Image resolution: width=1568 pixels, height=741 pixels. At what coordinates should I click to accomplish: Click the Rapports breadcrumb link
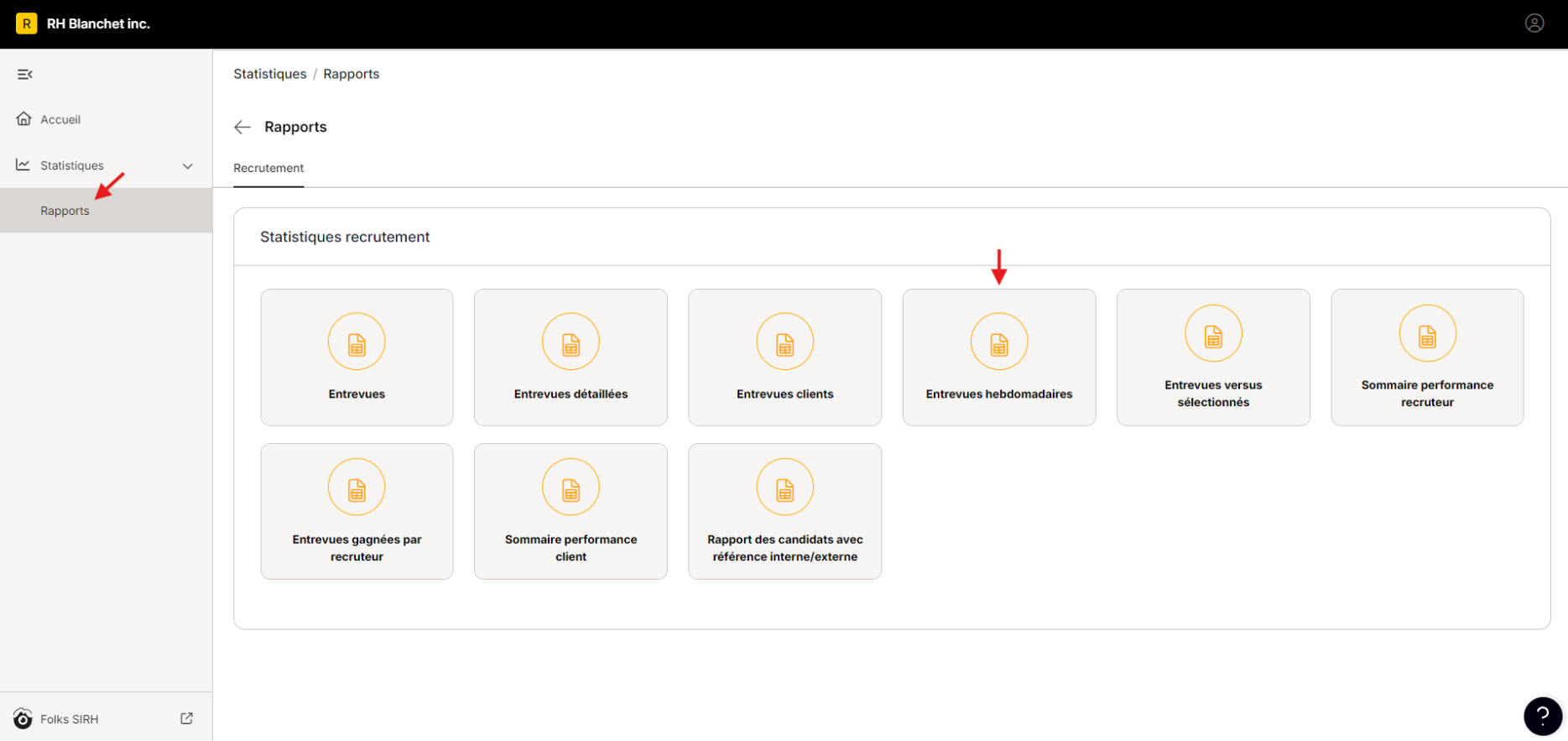(x=352, y=74)
